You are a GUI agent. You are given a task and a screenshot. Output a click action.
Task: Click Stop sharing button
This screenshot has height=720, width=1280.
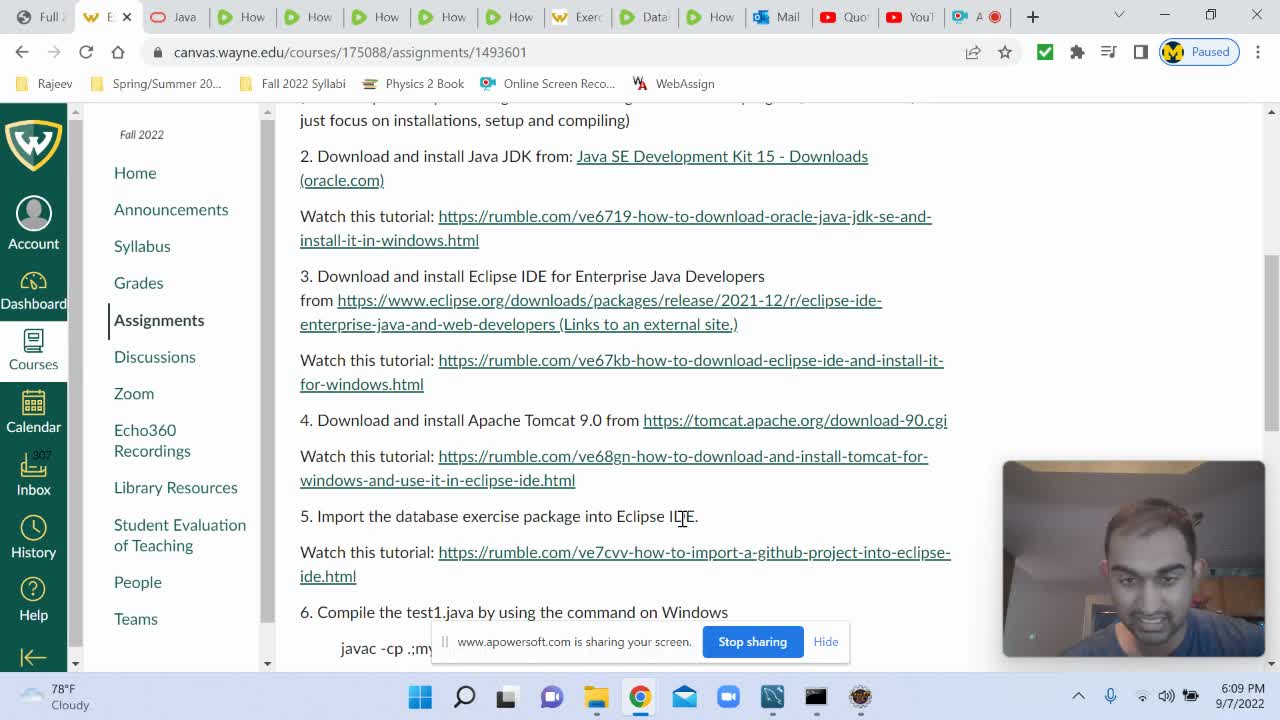tap(752, 642)
